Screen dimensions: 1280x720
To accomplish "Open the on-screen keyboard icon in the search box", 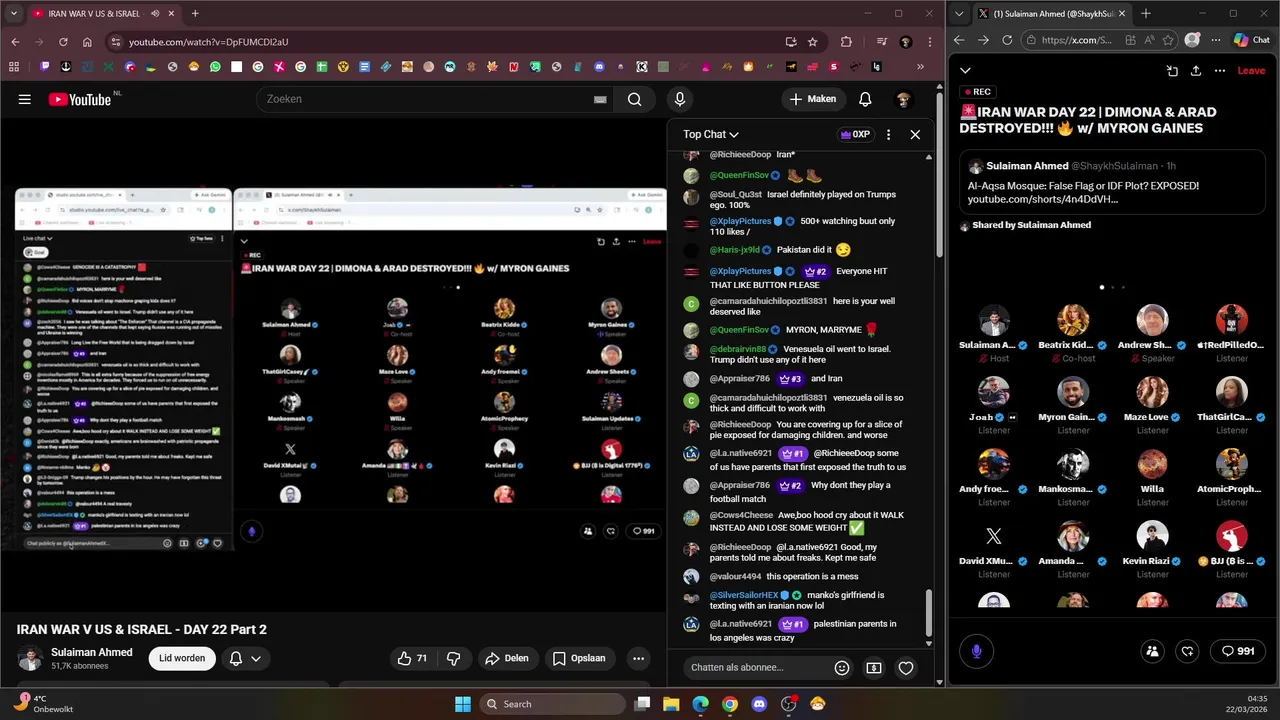I will tap(600, 99).
